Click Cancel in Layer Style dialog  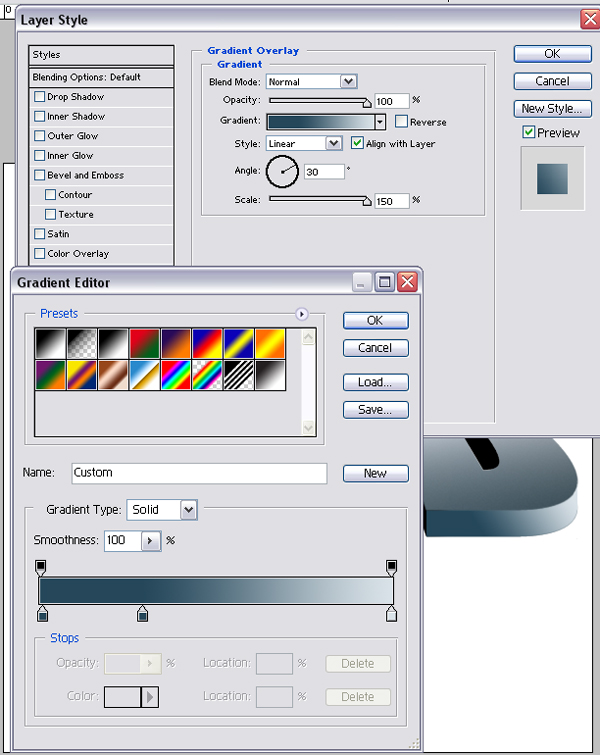[552, 81]
